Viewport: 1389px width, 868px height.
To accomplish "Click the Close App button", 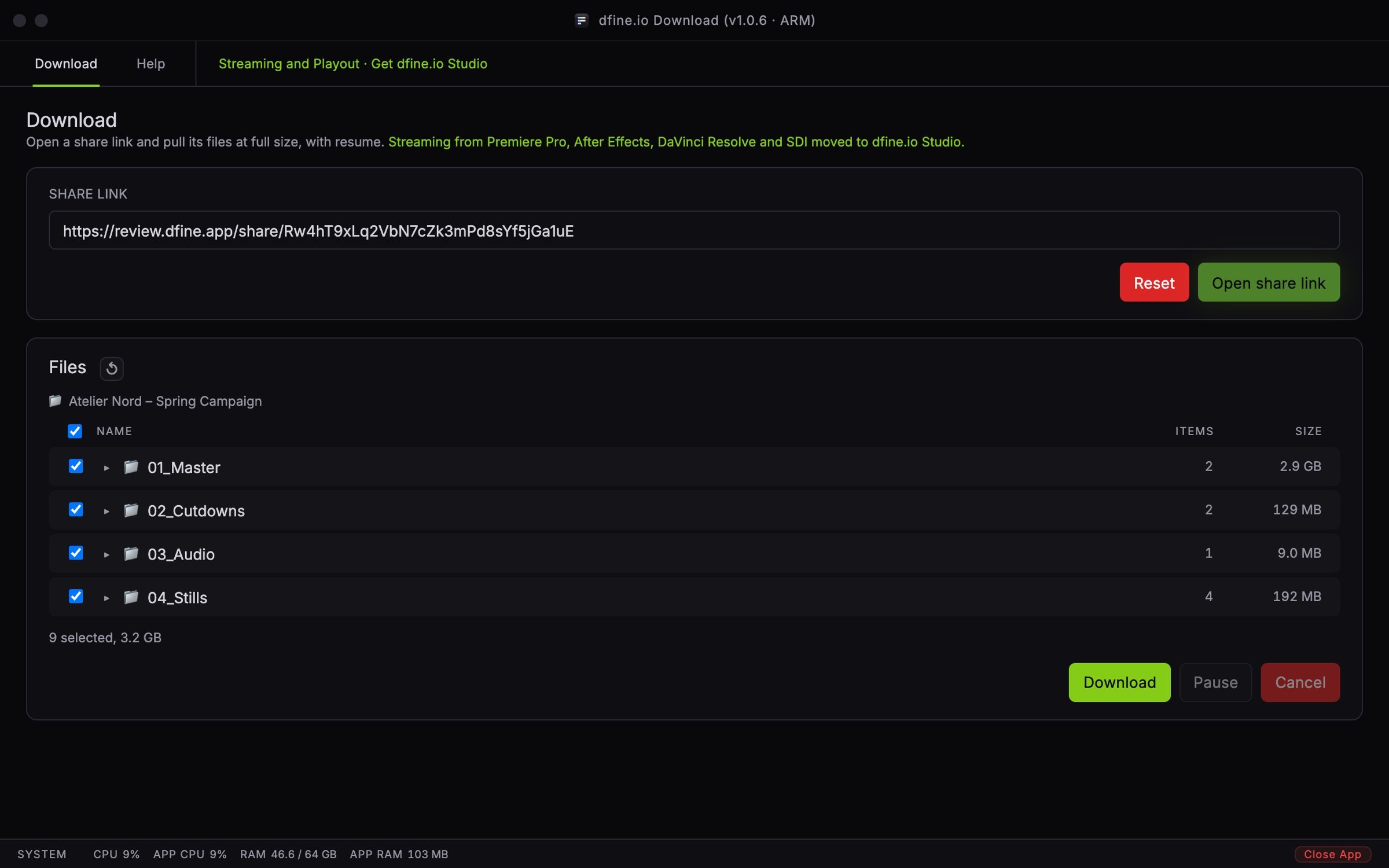I will (1332, 854).
